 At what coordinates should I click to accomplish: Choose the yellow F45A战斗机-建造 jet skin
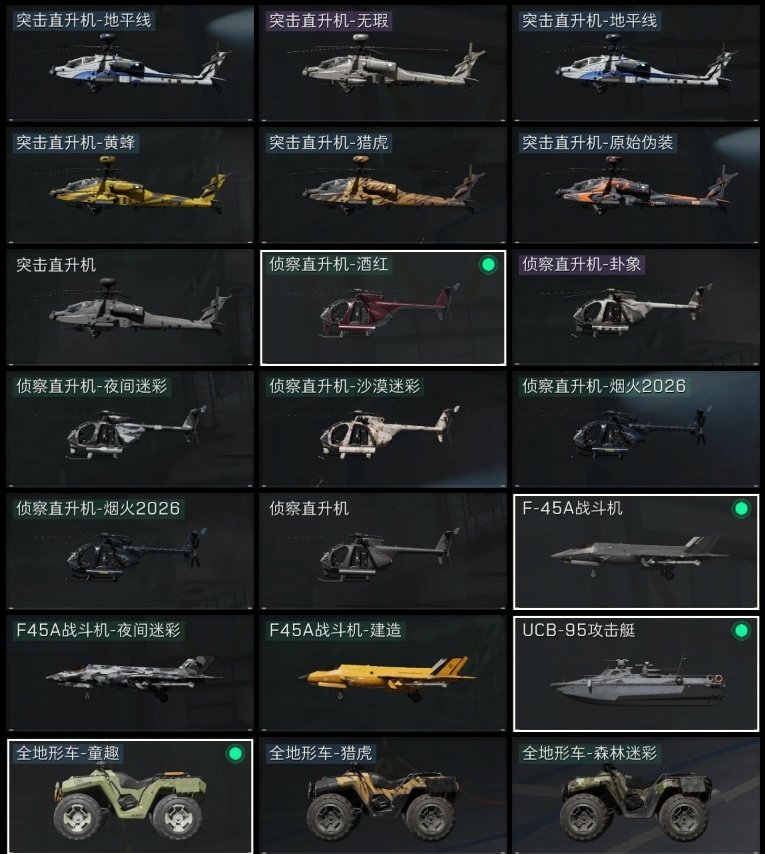383,673
